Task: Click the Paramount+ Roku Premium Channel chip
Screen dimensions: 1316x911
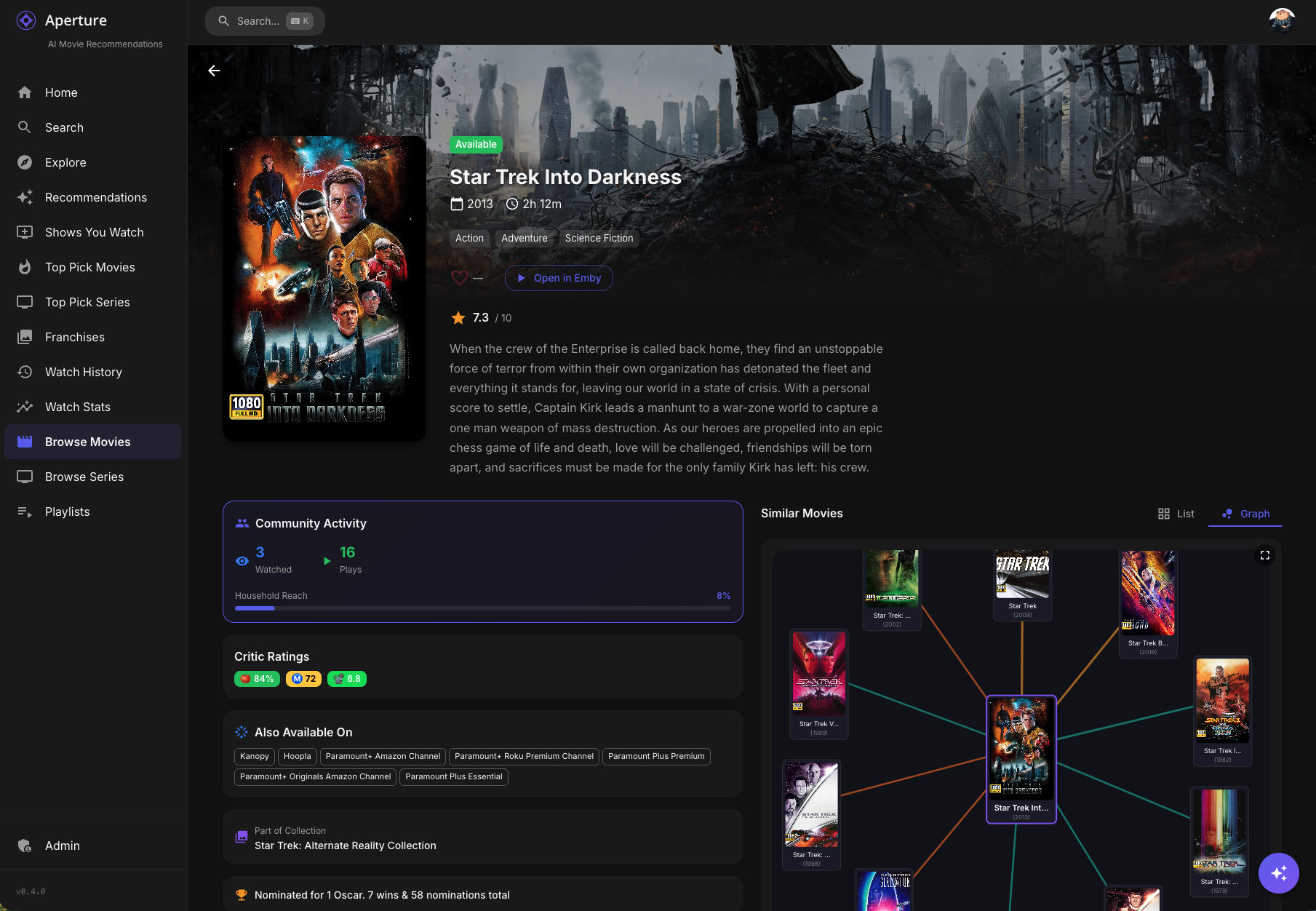Action: click(524, 757)
